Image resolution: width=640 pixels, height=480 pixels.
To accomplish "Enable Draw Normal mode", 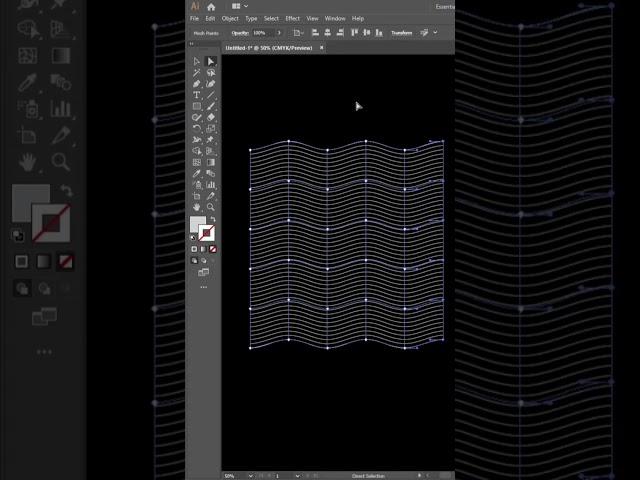I will tap(194, 260).
